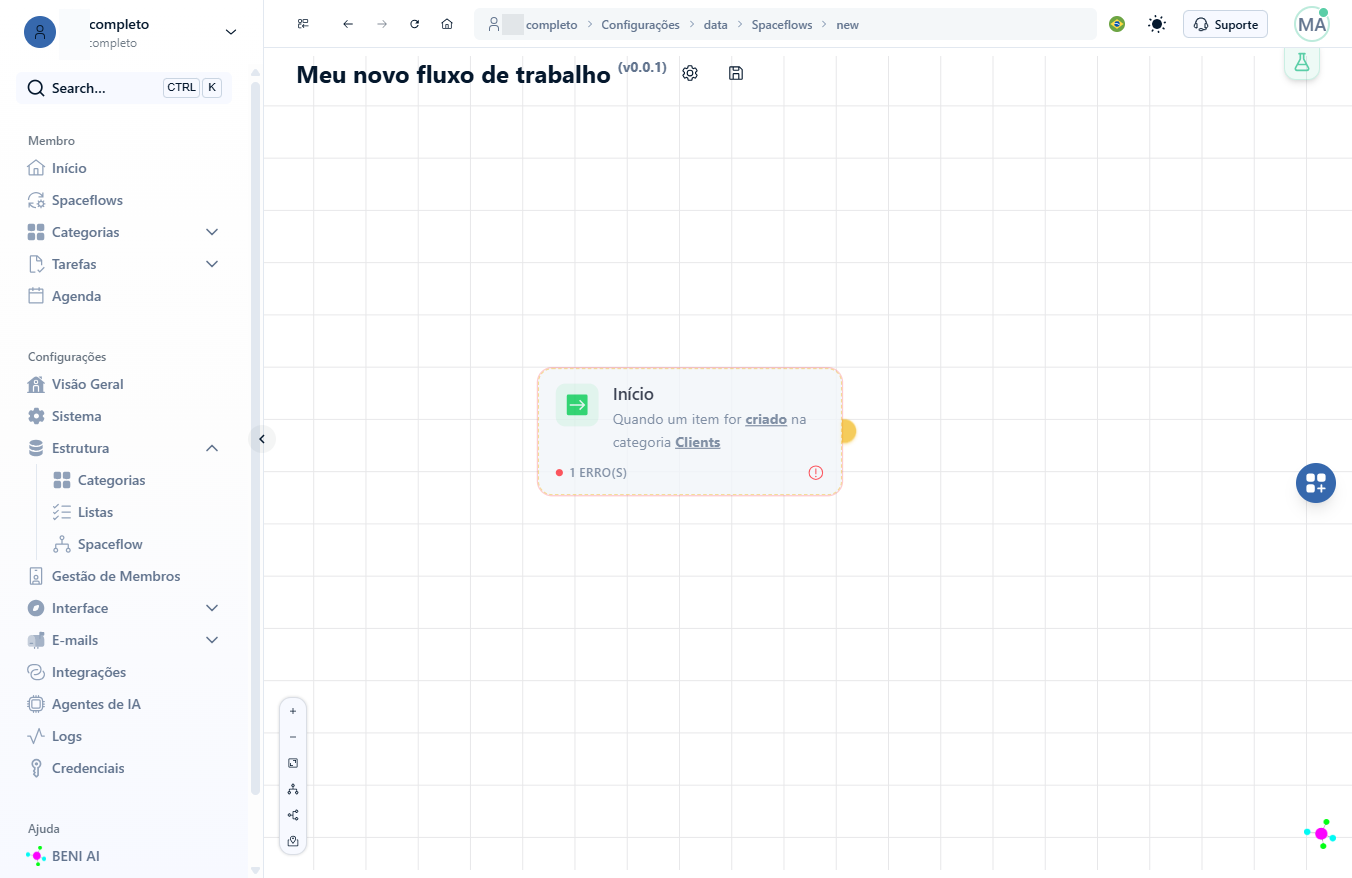Screen dimensions: 1352x878
Task: Zoom in on the canvas with plus
Action: pyautogui.click(x=293, y=711)
